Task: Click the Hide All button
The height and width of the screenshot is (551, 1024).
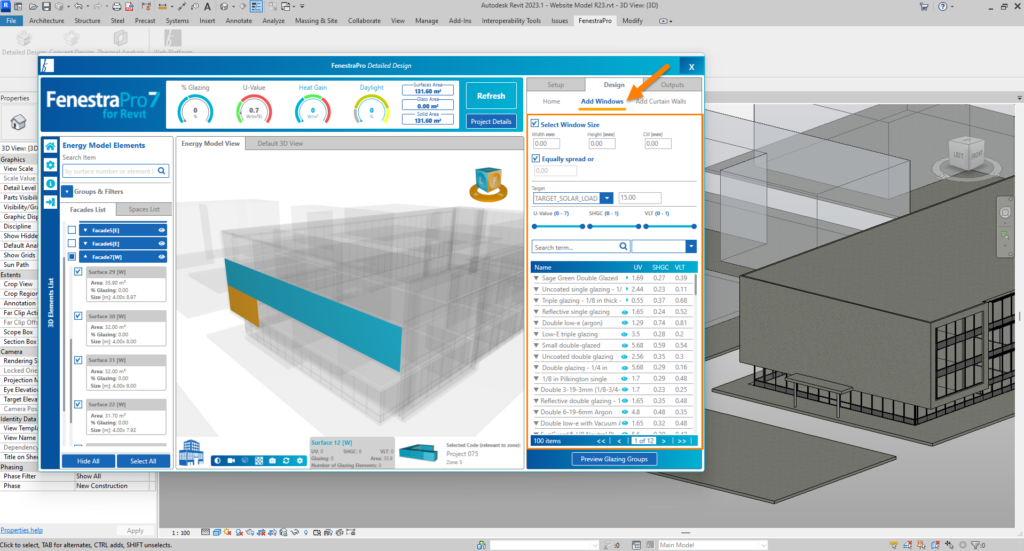Action: (x=88, y=461)
